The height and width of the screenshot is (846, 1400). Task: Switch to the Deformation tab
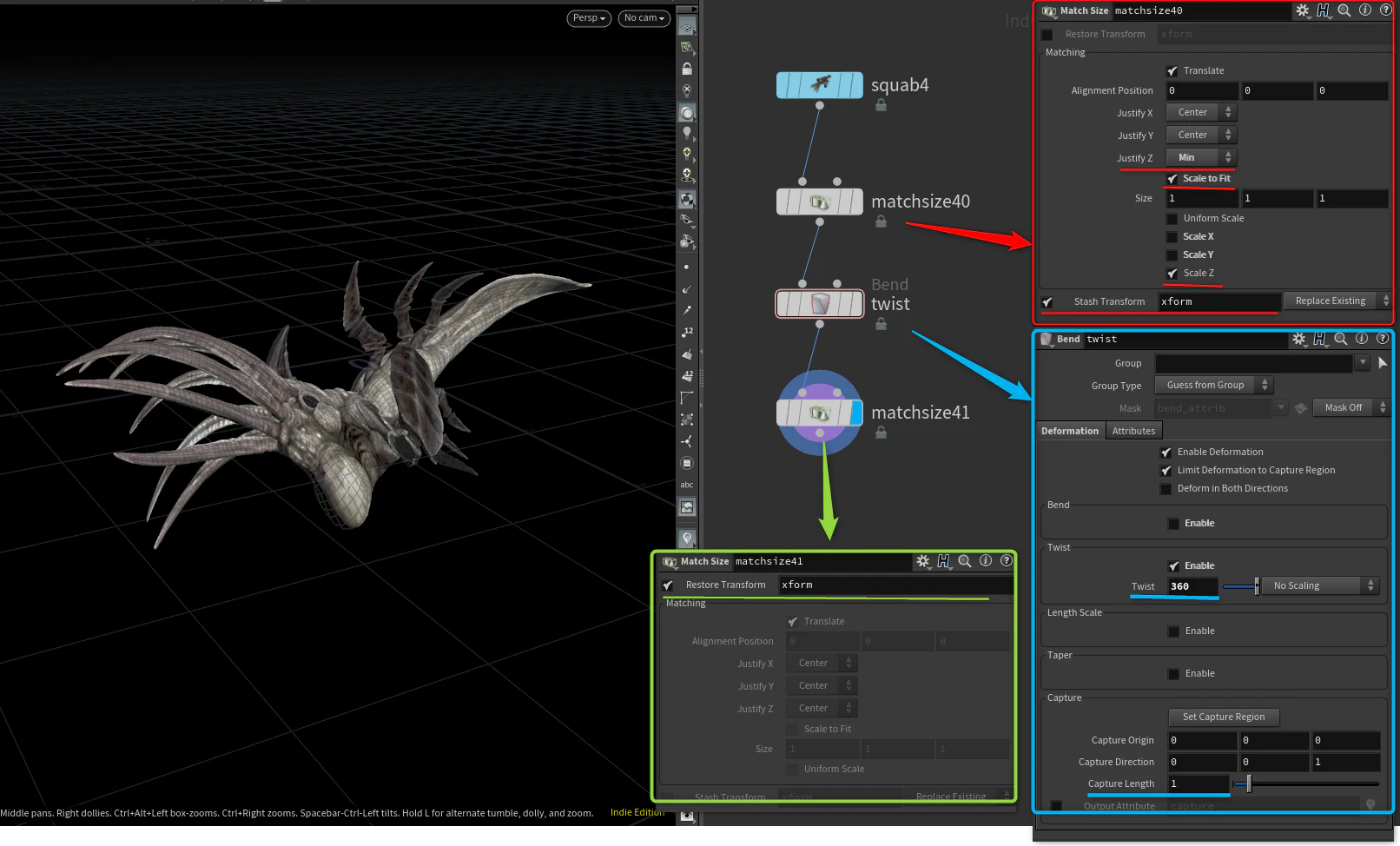point(1070,431)
